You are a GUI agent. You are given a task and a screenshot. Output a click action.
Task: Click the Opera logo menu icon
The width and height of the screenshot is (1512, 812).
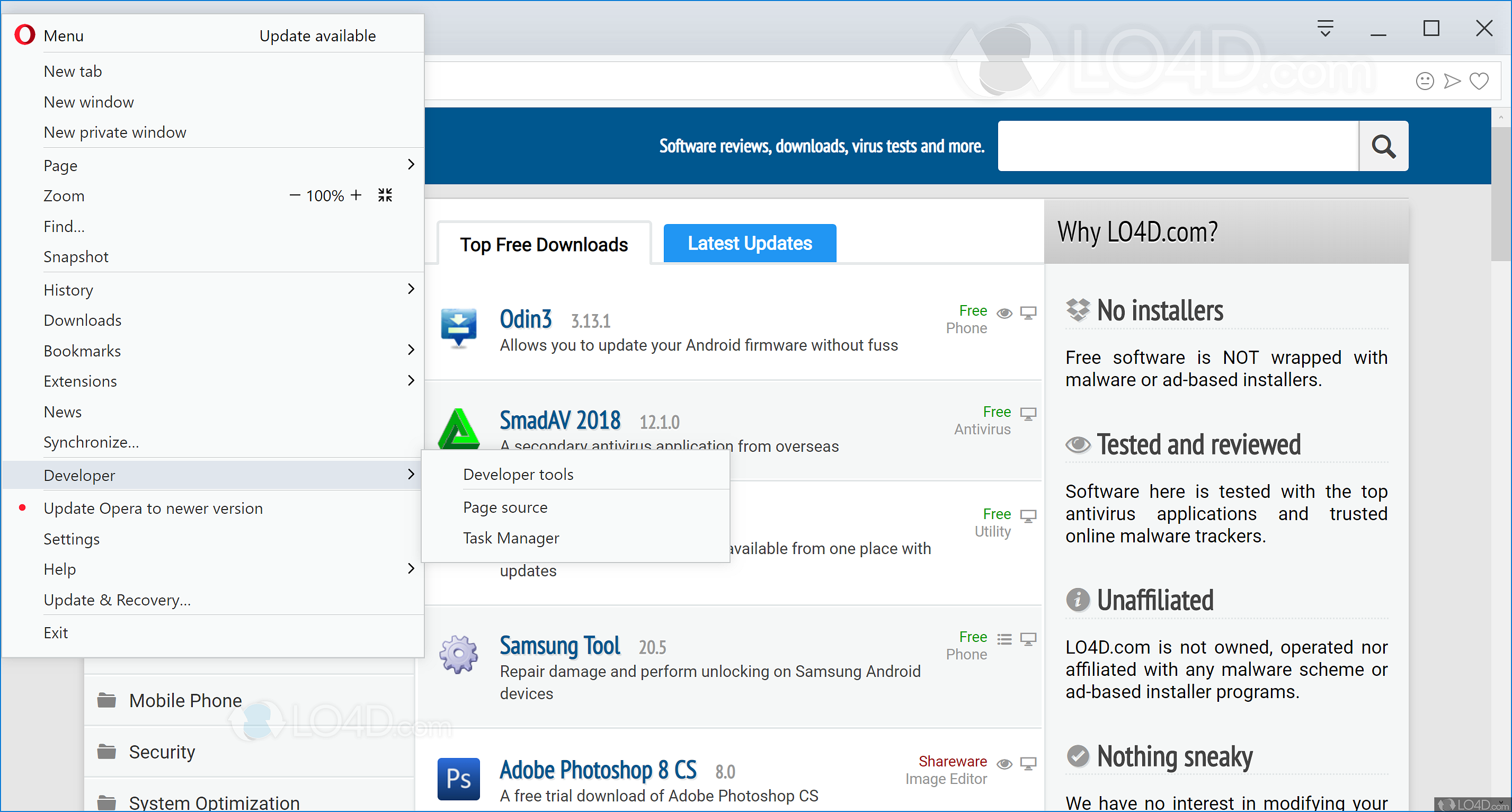point(25,35)
